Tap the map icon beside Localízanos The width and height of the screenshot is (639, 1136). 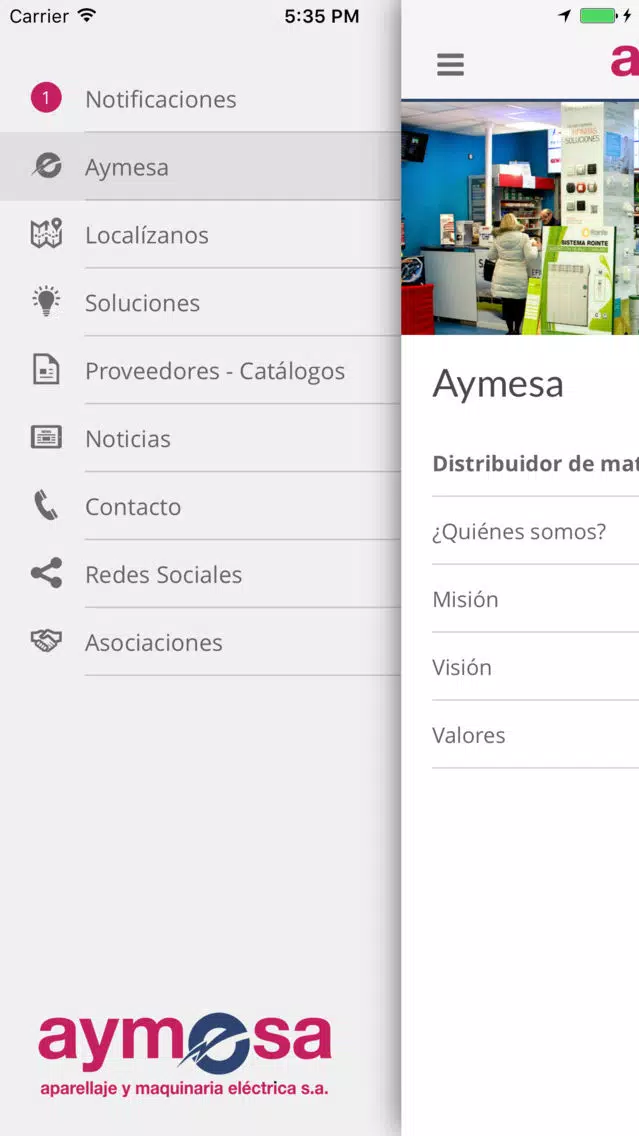(46, 234)
